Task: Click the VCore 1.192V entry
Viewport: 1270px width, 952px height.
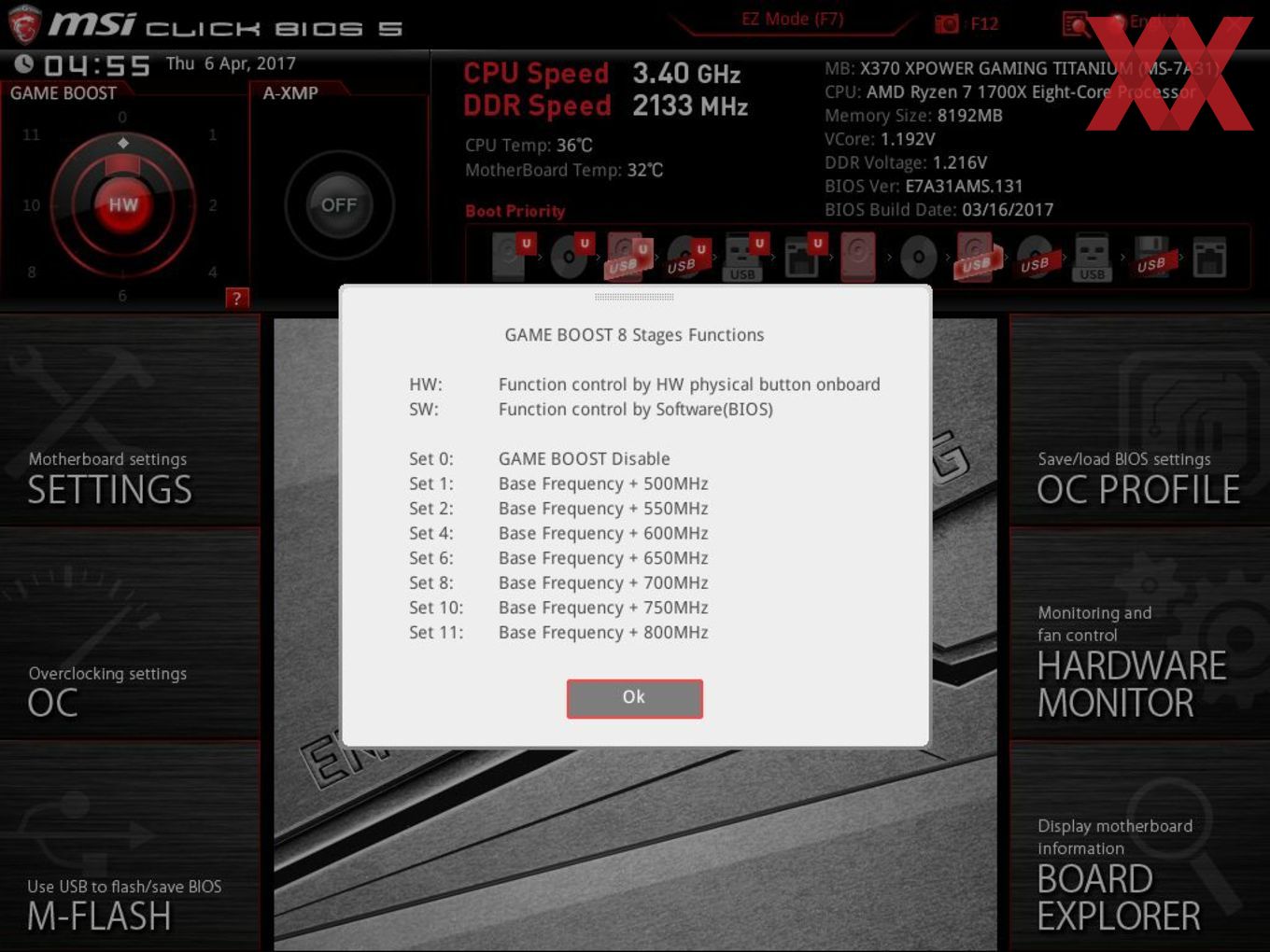Action: [880, 139]
